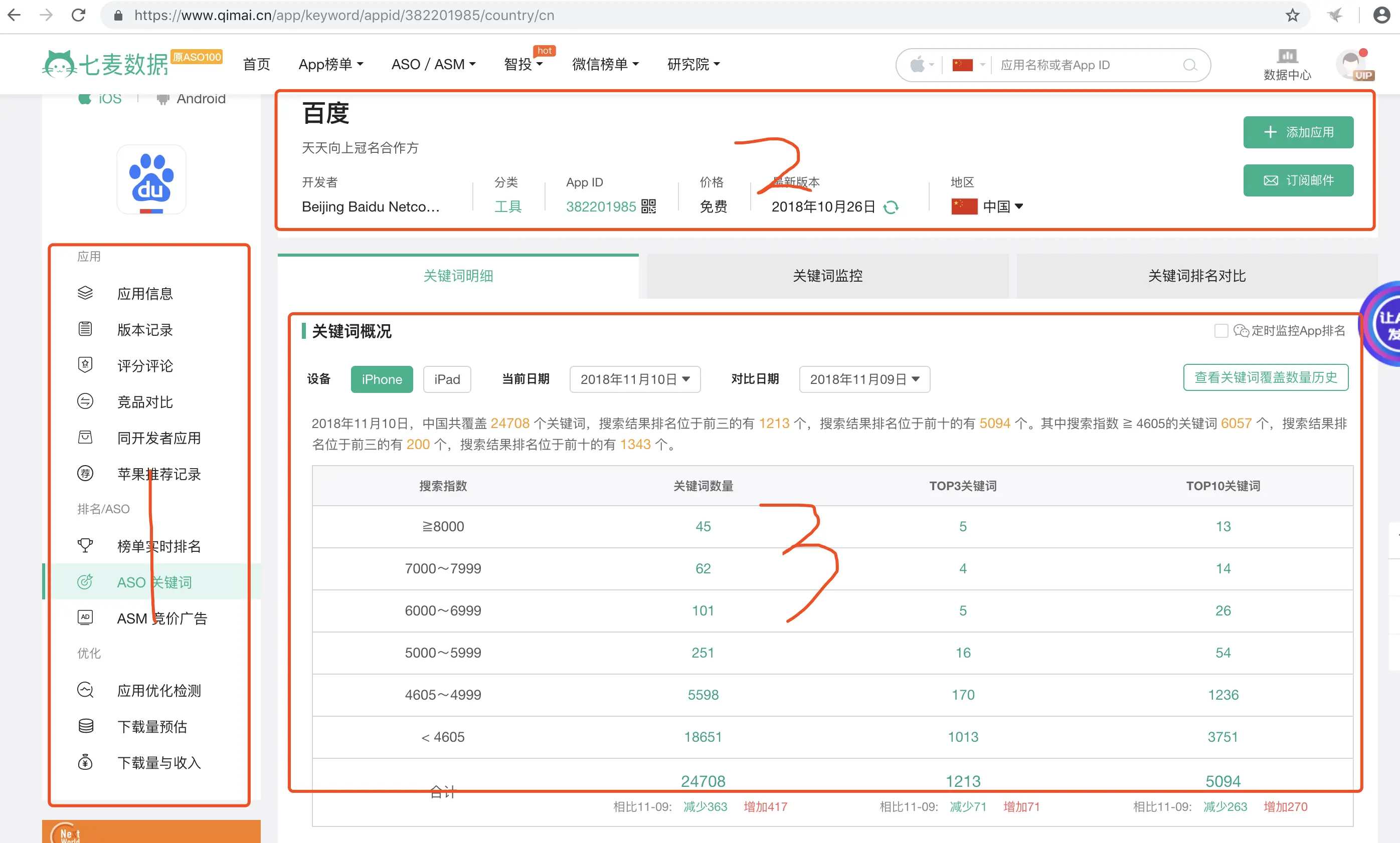
Task: Go to 首页 in the navigation
Action: pyautogui.click(x=257, y=64)
